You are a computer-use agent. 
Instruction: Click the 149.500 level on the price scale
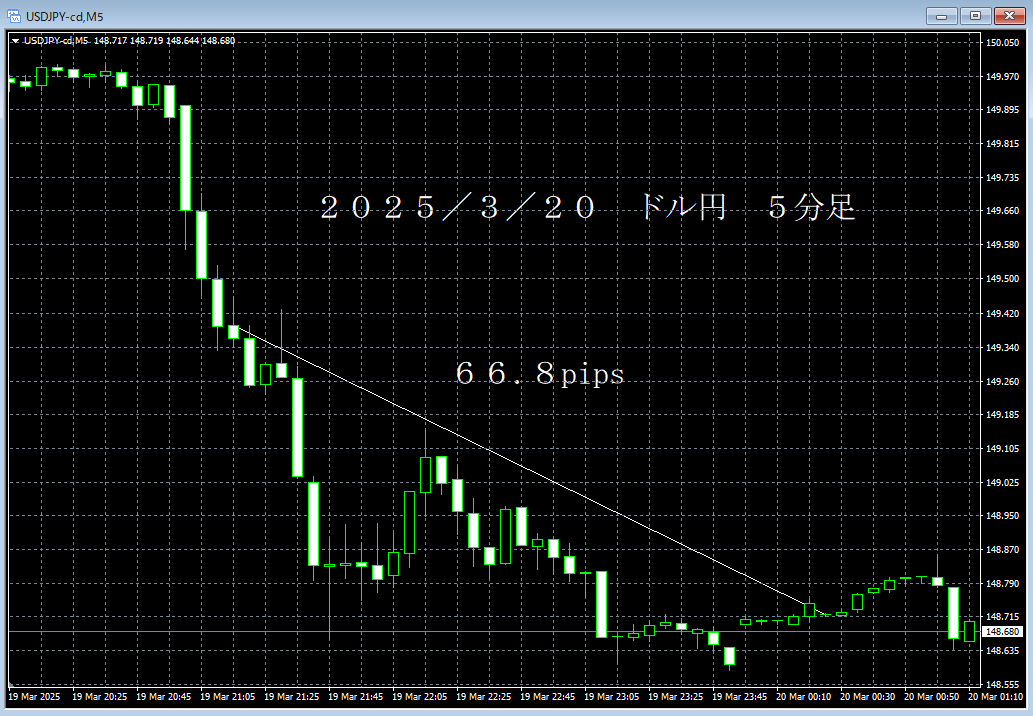pos(1003,278)
